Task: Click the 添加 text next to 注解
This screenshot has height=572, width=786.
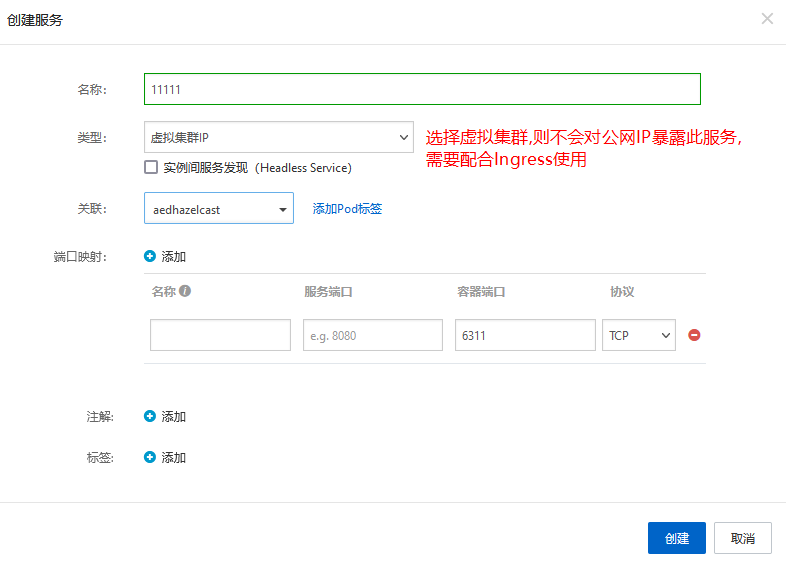Action: 174,416
